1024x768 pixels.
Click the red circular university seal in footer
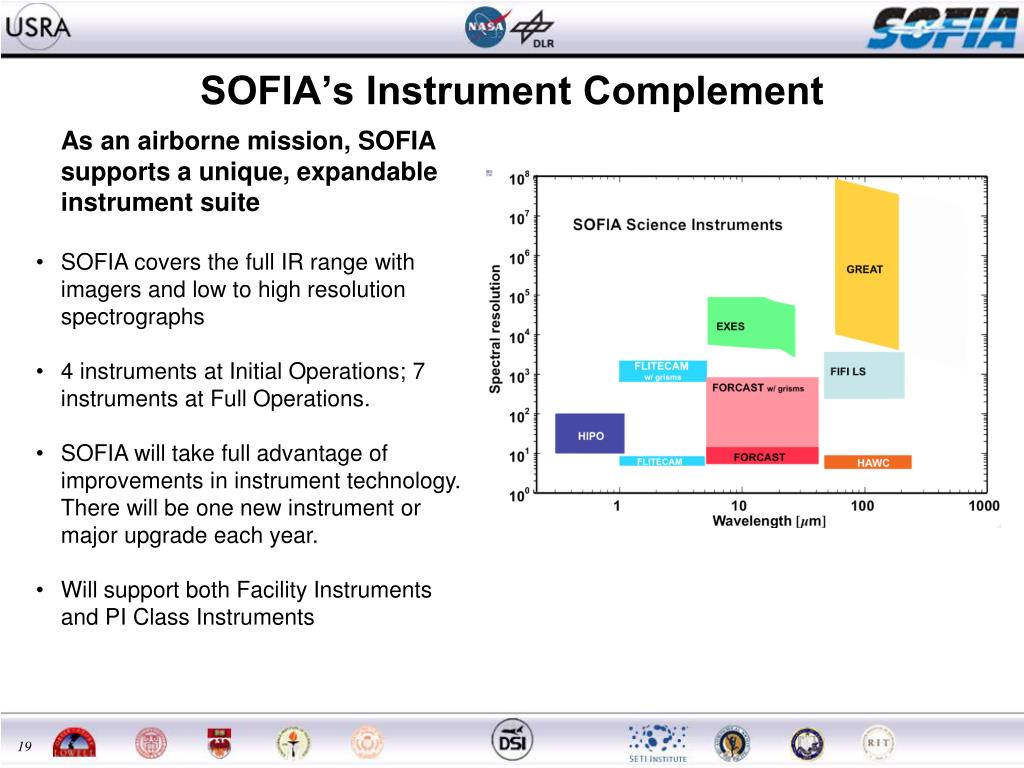151,743
